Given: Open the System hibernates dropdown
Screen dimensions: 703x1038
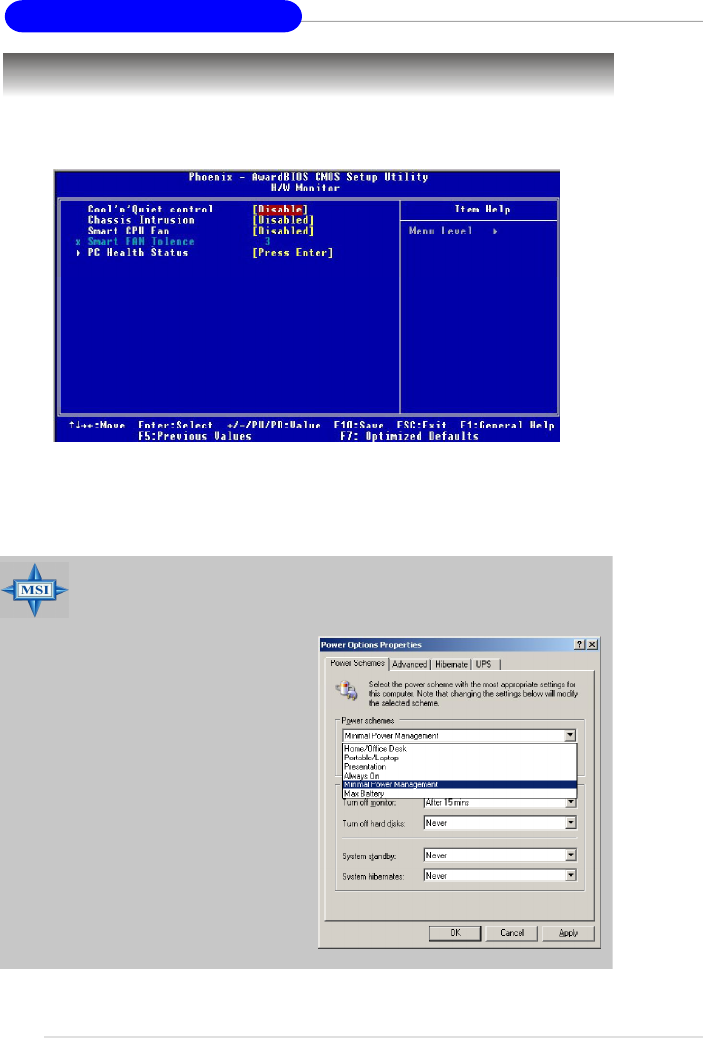Looking at the screenshot, I should click(x=571, y=875).
